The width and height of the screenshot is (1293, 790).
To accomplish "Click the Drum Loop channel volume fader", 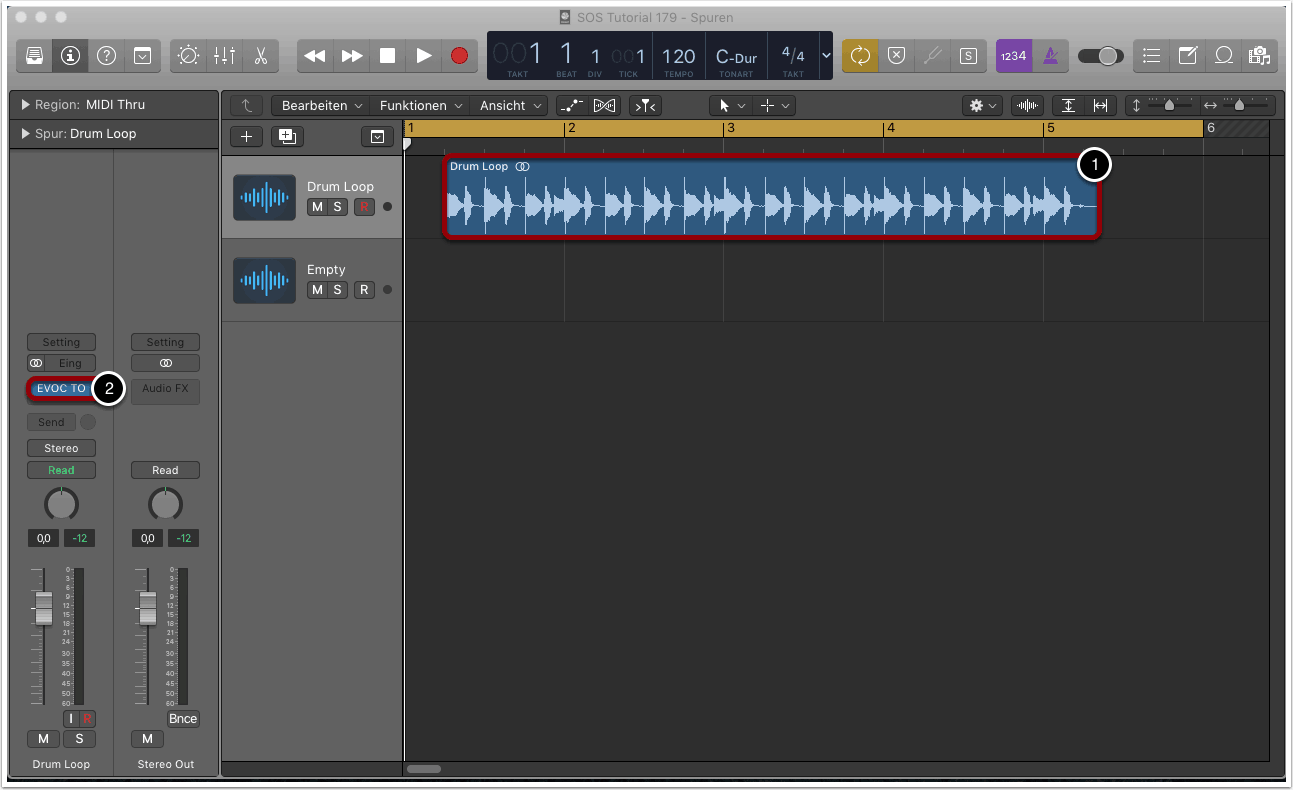I will click(x=43, y=608).
